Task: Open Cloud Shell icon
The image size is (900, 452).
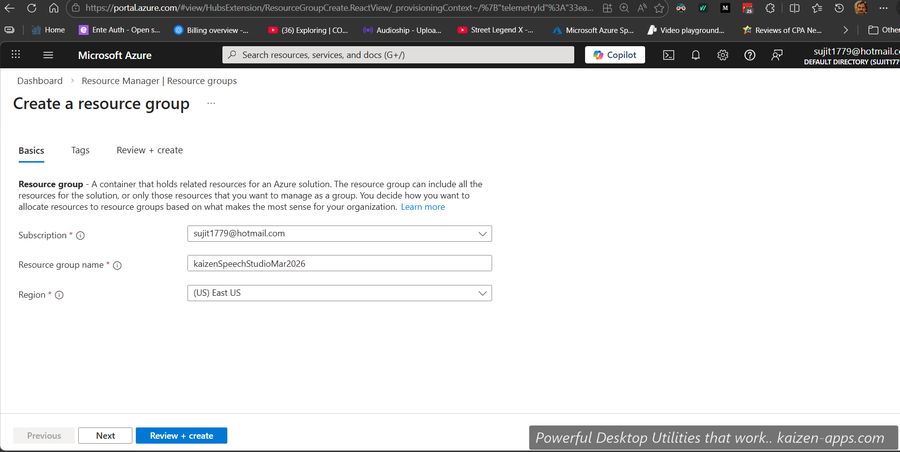Action: click(668, 55)
